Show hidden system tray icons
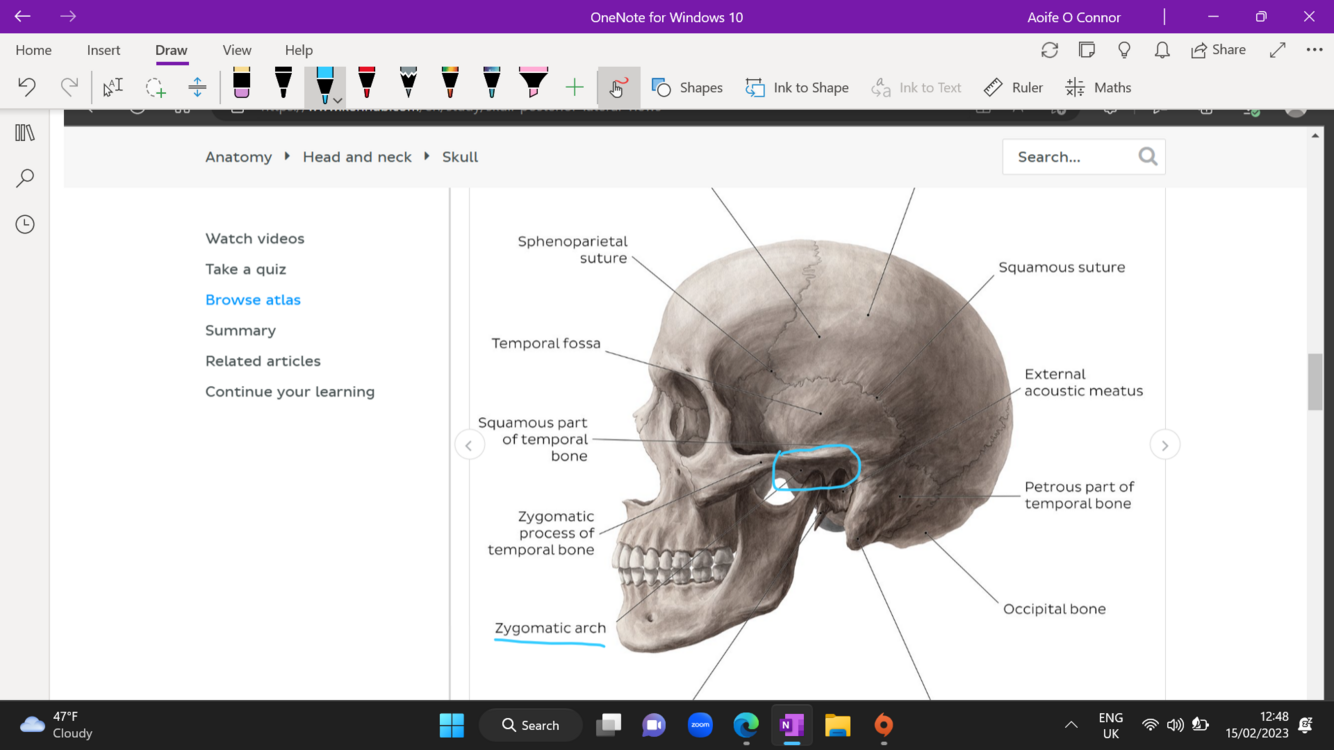Image resolution: width=1334 pixels, height=750 pixels. (x=1071, y=725)
